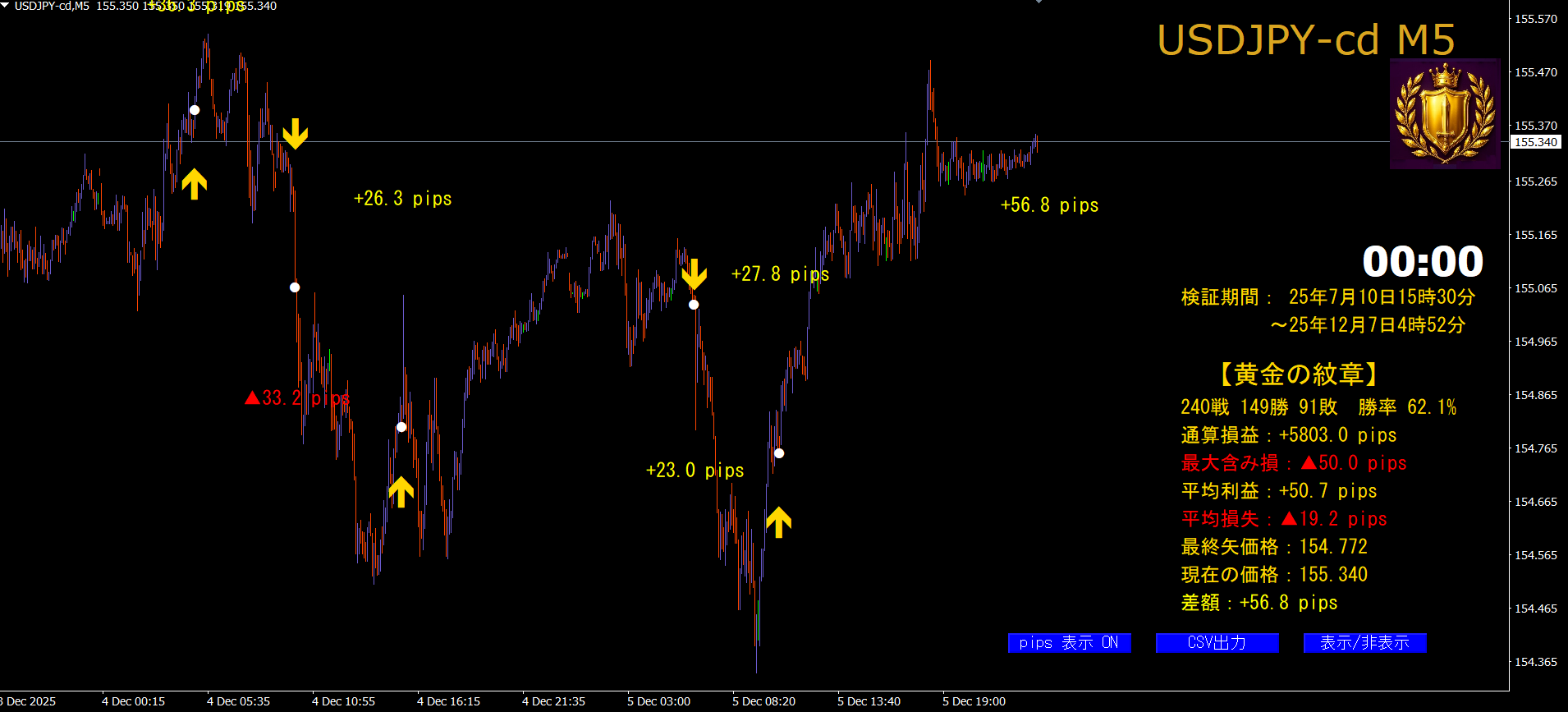
Task: Click the large USDJPY-cd M5 title
Action: pos(1306,40)
